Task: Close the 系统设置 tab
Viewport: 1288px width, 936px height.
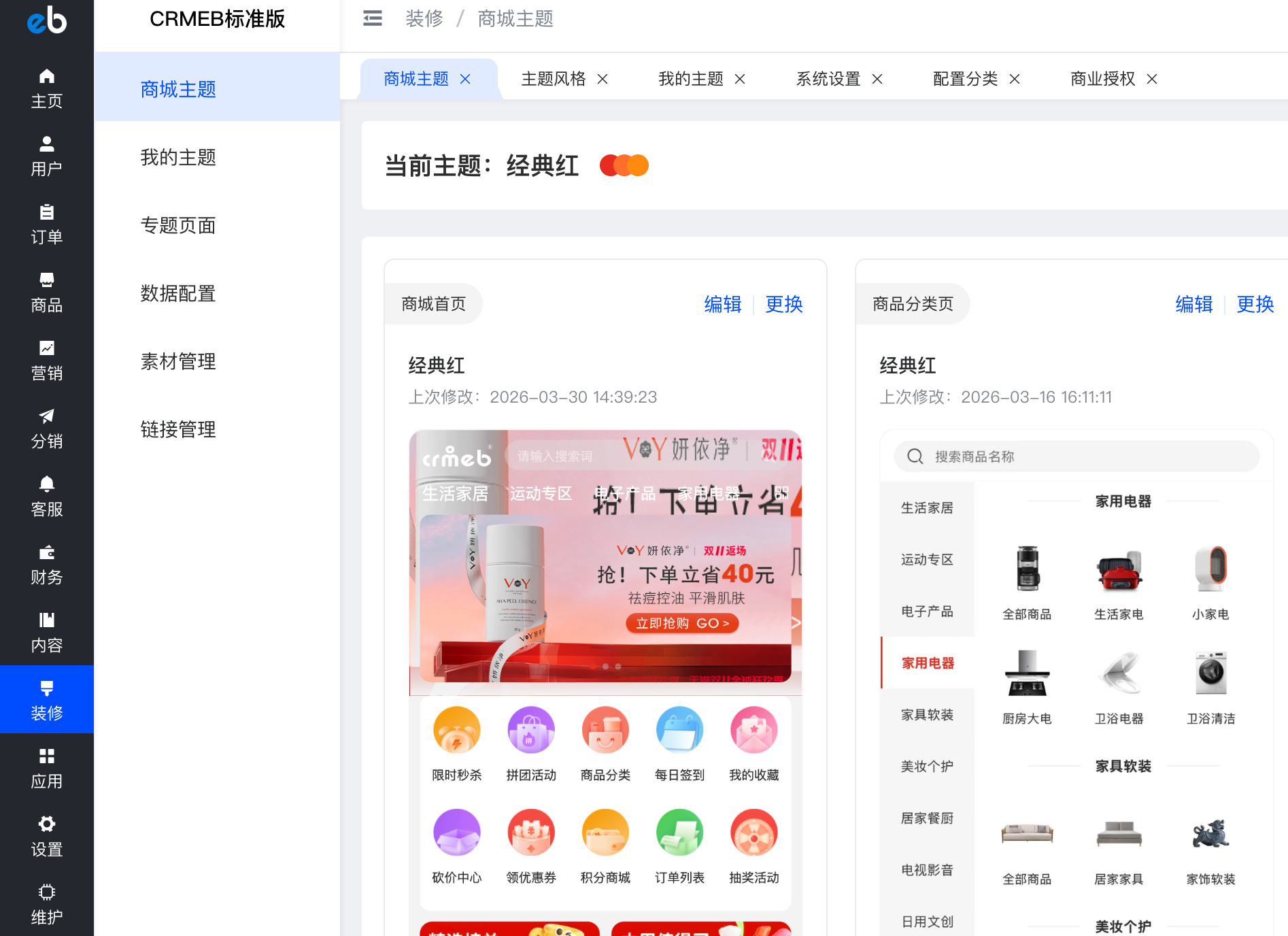Action: (877, 79)
